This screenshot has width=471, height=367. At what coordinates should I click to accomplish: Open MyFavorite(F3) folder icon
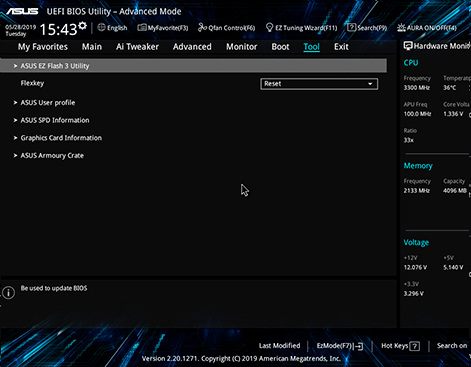(142, 27)
